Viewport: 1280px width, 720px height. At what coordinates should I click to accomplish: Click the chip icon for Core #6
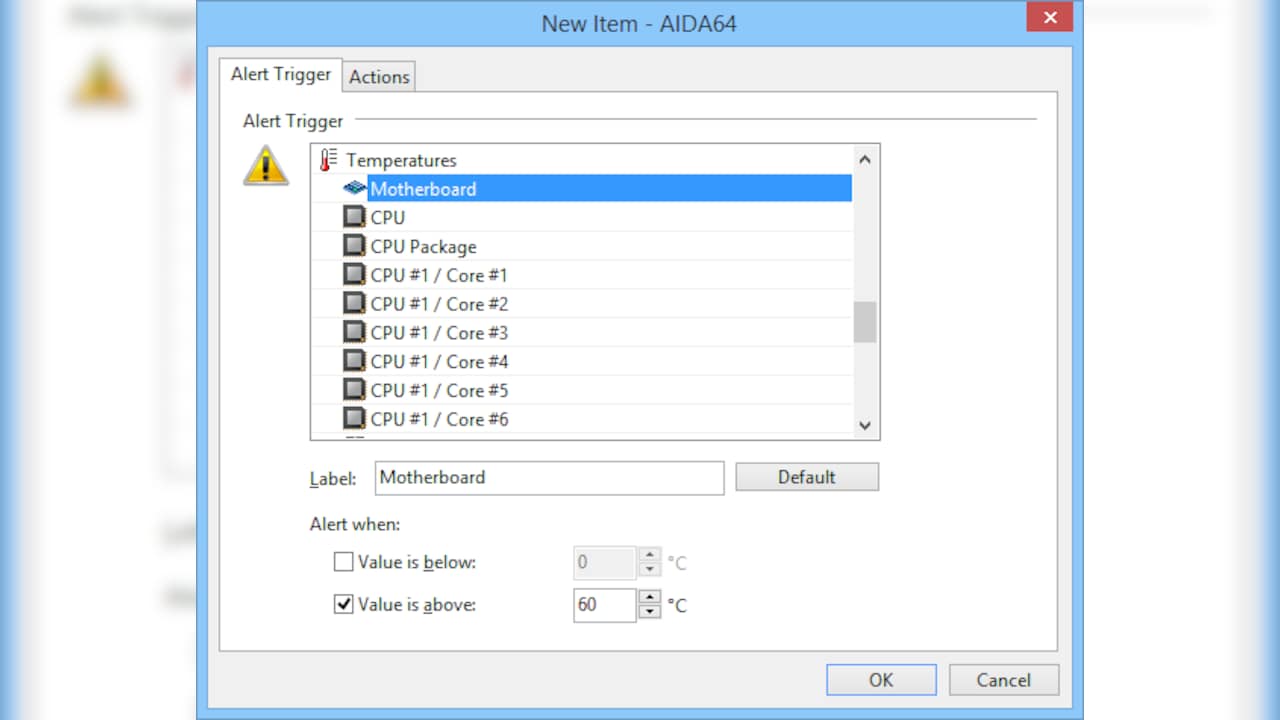(x=354, y=419)
